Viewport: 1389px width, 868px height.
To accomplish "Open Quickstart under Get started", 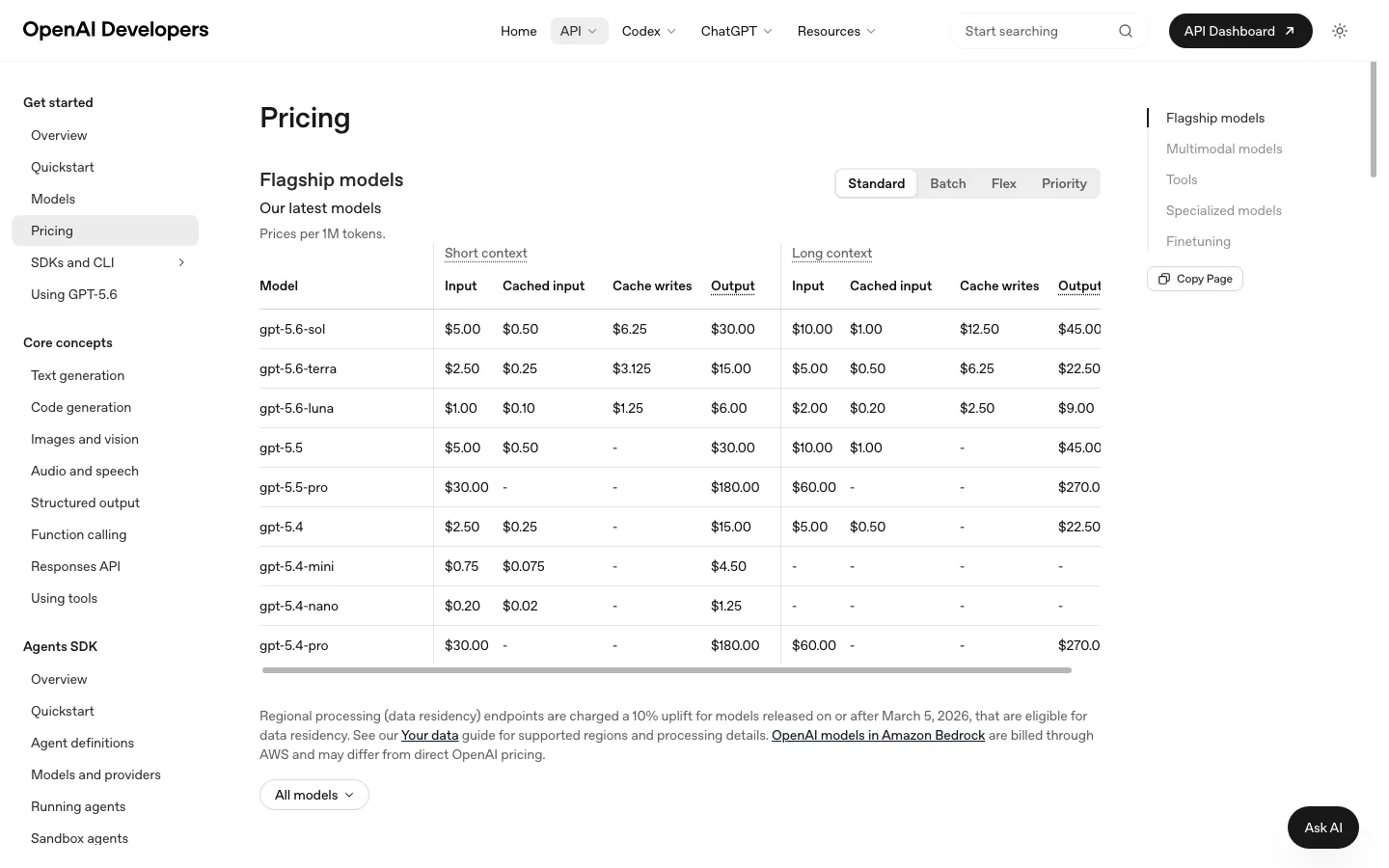I will [x=105, y=167].
